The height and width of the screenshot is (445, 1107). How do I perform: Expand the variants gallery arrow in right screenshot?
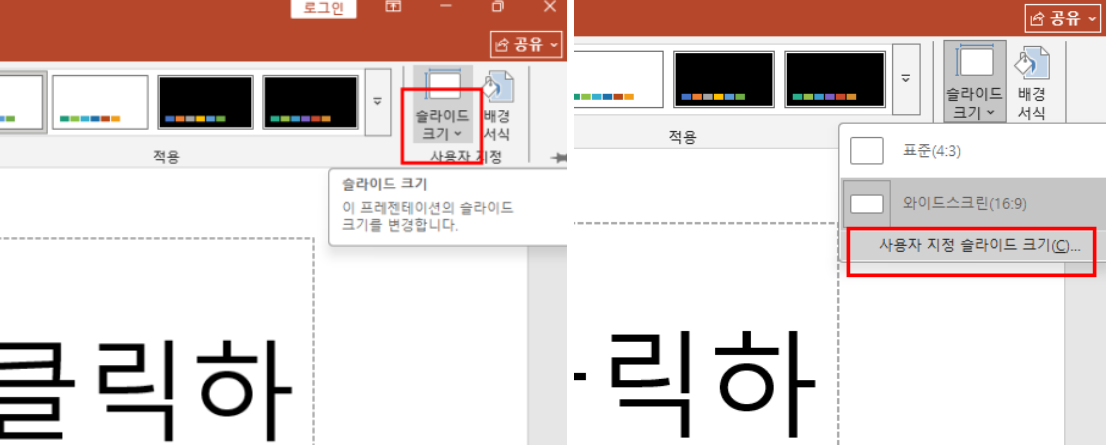coord(906,79)
